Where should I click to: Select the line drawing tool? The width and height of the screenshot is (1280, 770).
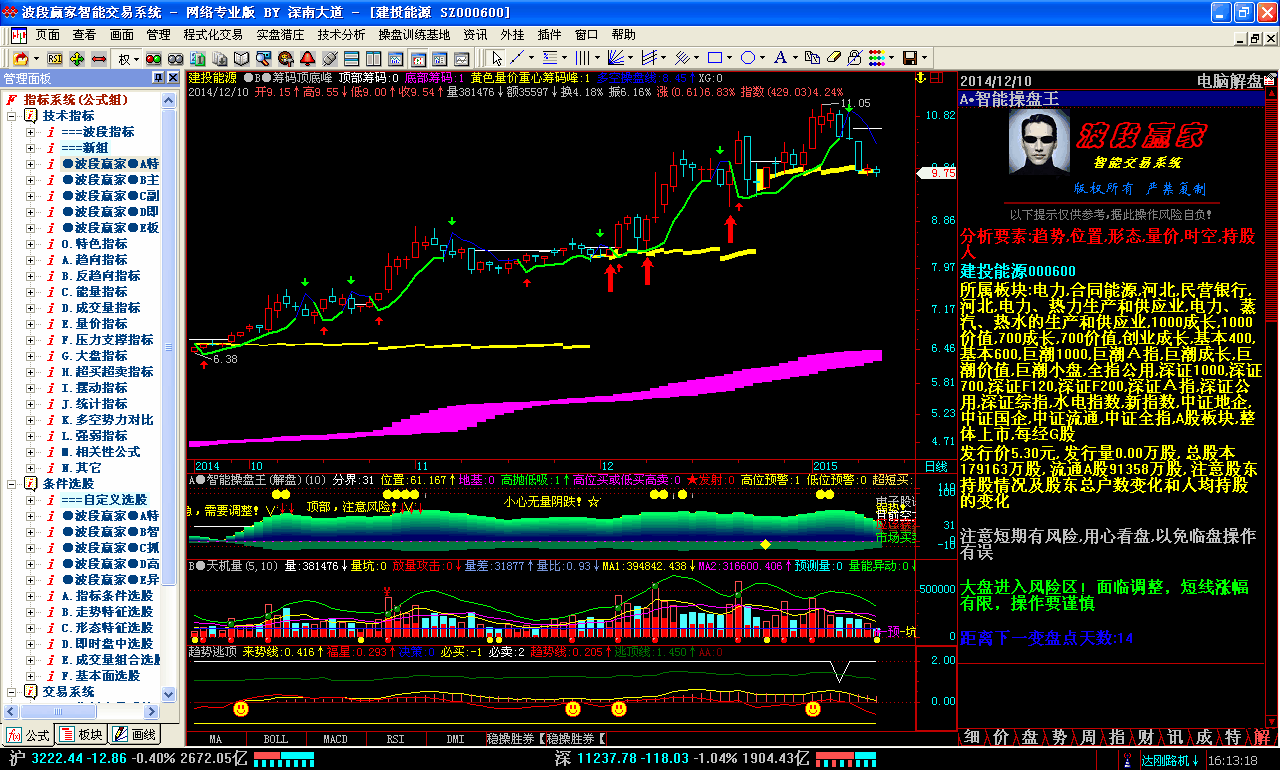(517, 58)
